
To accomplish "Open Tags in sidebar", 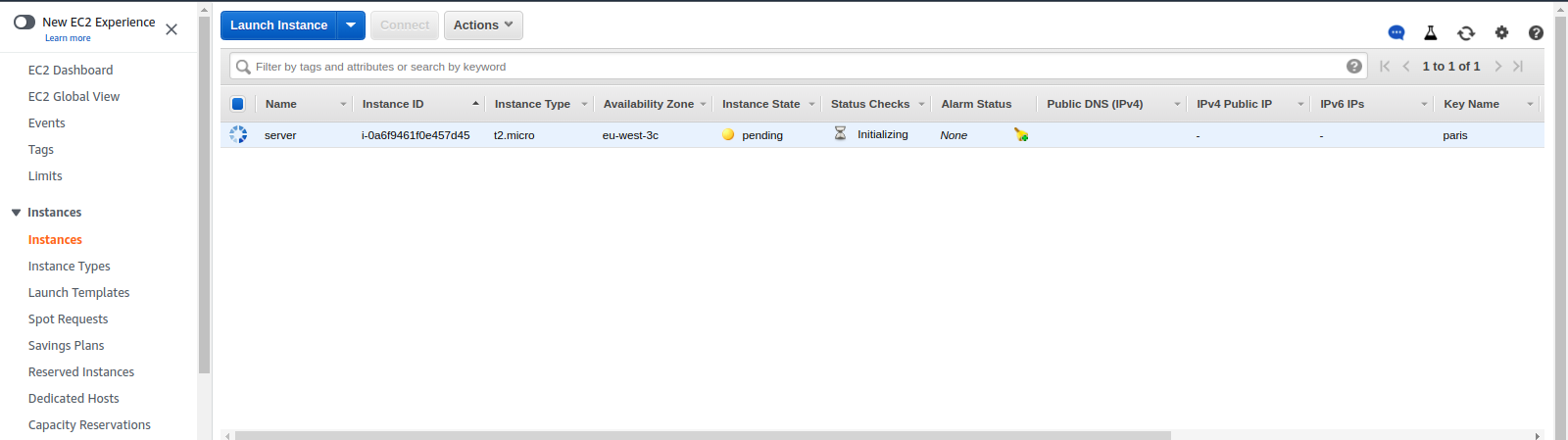I will 41,149.
